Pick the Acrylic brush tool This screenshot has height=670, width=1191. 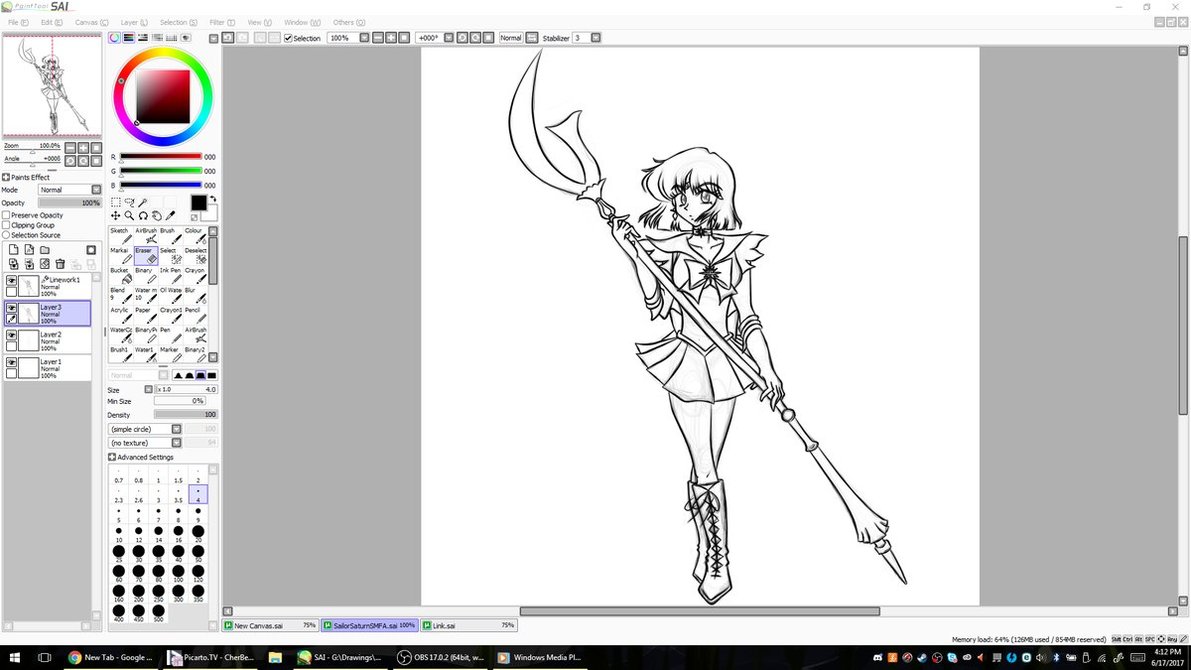121,314
